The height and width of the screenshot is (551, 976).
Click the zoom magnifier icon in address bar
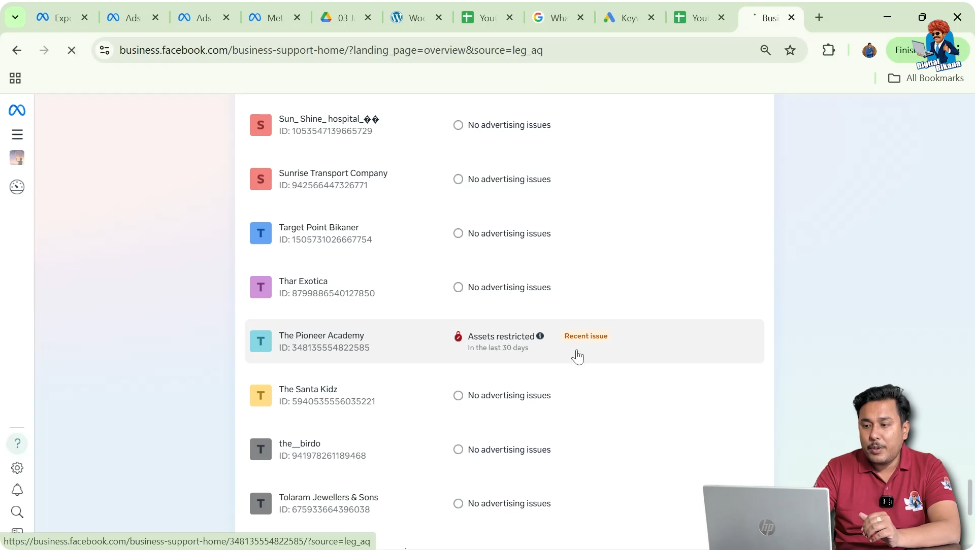point(766,50)
